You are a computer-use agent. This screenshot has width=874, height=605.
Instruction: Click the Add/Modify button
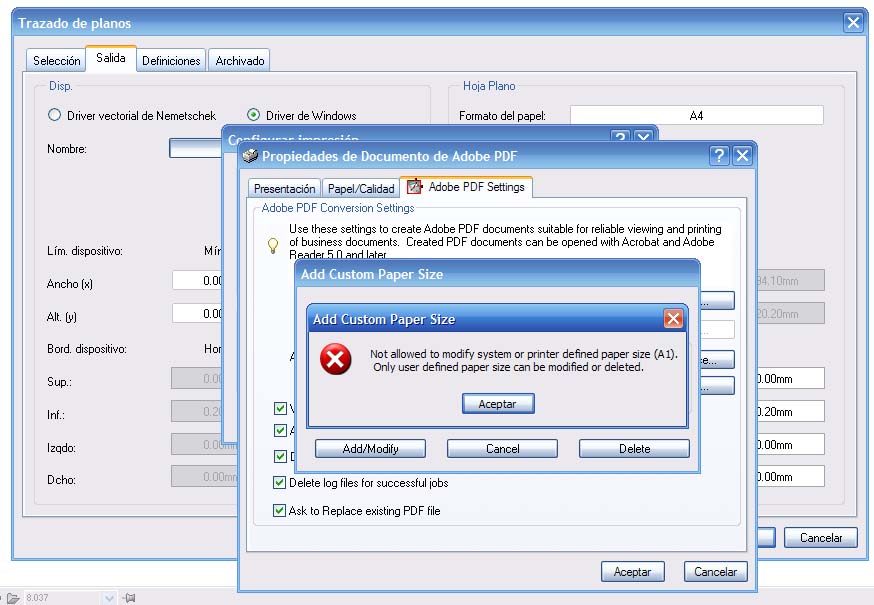370,448
